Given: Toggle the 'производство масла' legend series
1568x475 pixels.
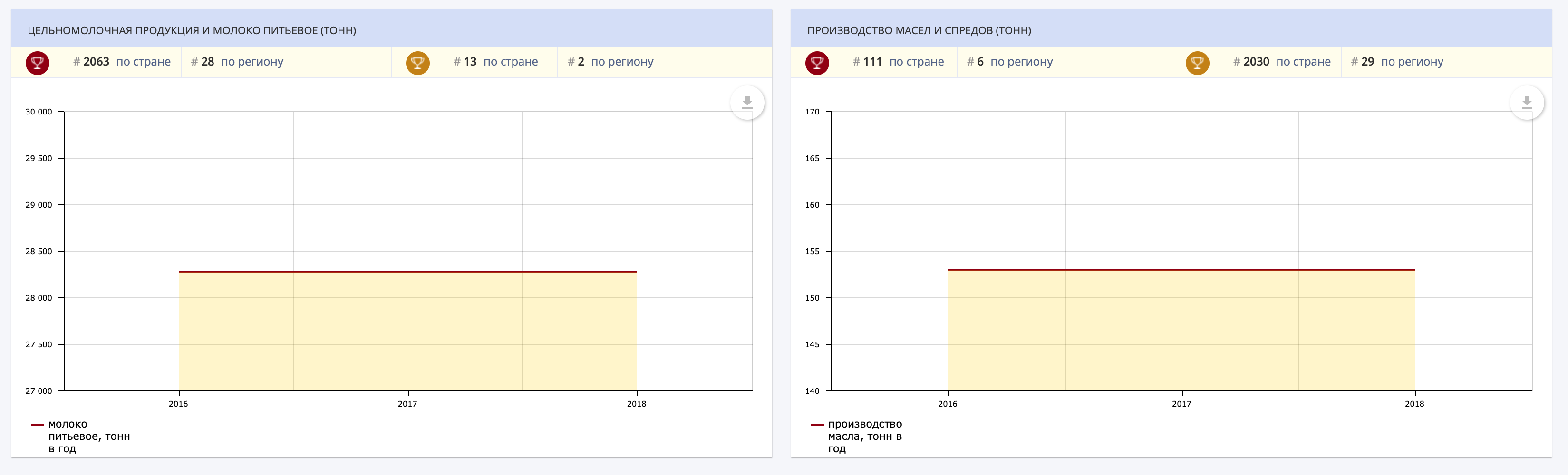Looking at the screenshot, I should 864,436.
